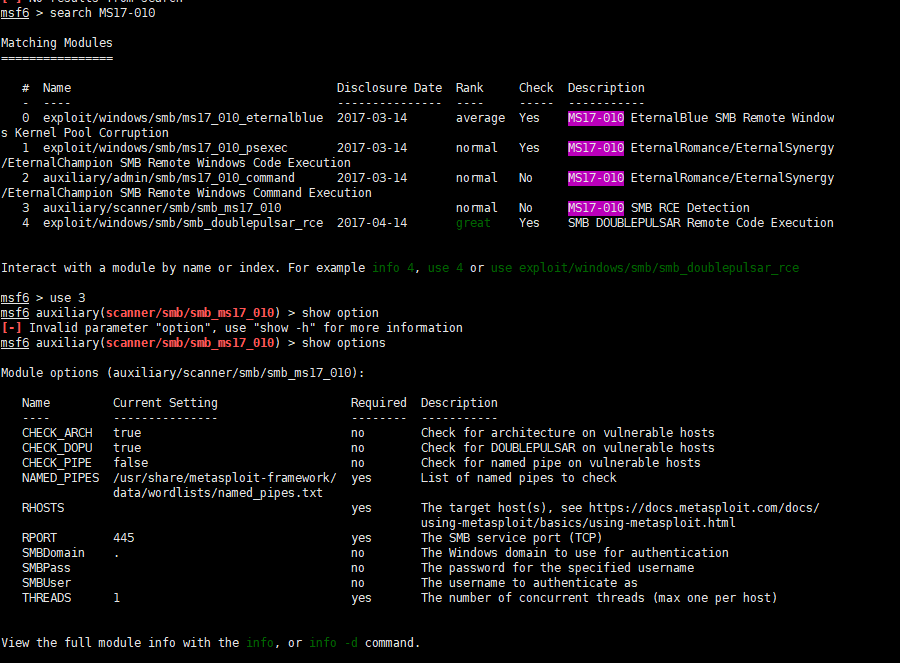Click auxiliary/scanner/smb/smb_ms17_010 in module list
This screenshot has width=900, height=663.
pyautogui.click(x=162, y=208)
